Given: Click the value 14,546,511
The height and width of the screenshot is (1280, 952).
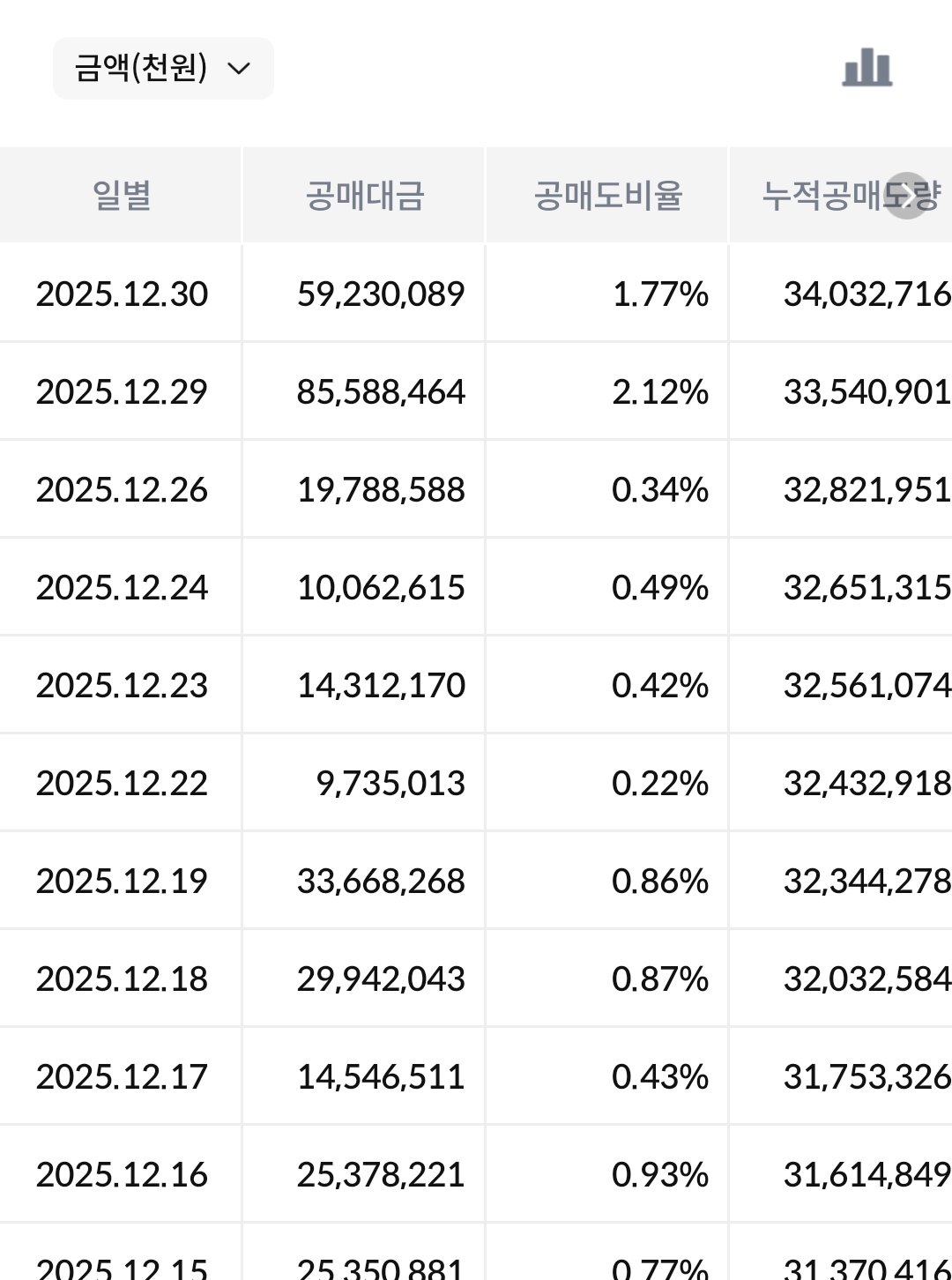Looking at the screenshot, I should coord(381,1076).
